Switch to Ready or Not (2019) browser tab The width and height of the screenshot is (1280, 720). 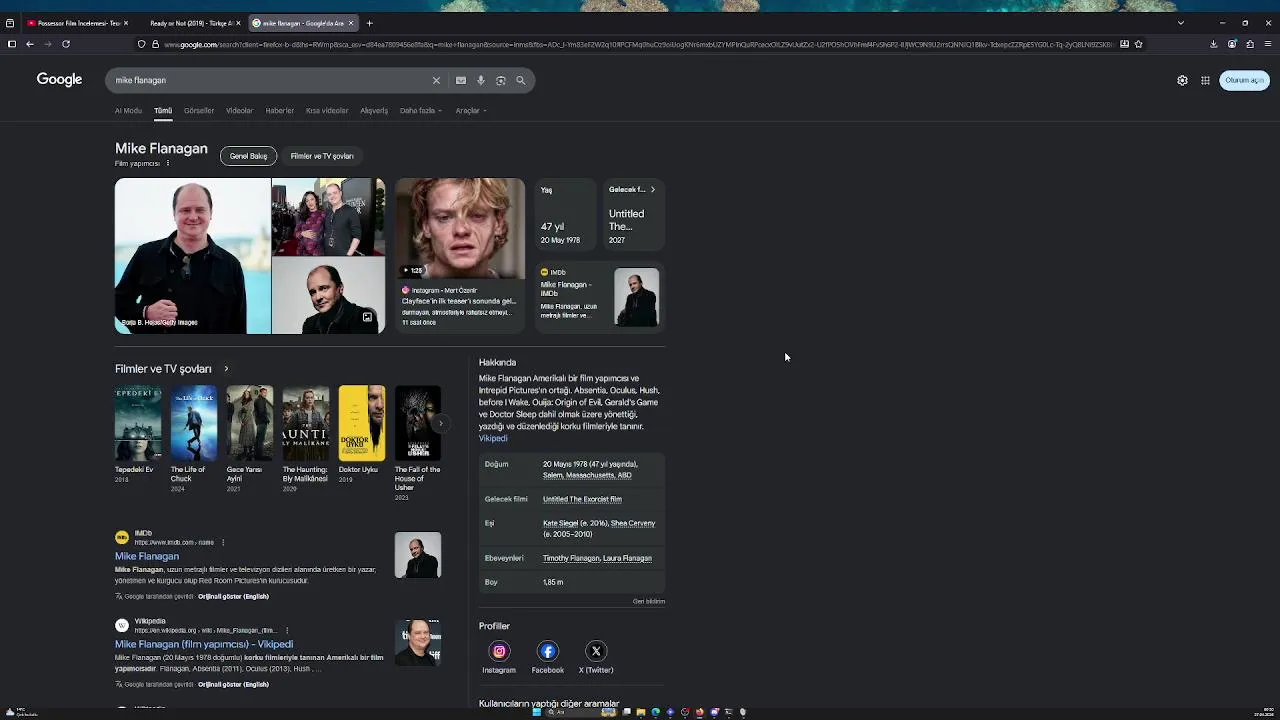(190, 23)
